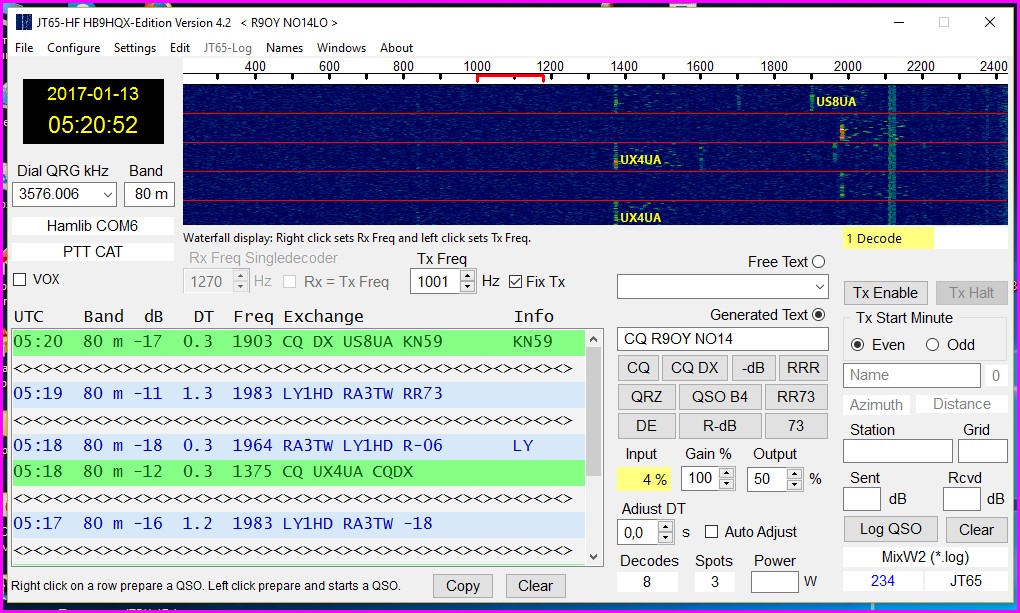The width and height of the screenshot is (1020, 613).
Task: Select the Odd Tx start minute option
Action: coord(933,345)
